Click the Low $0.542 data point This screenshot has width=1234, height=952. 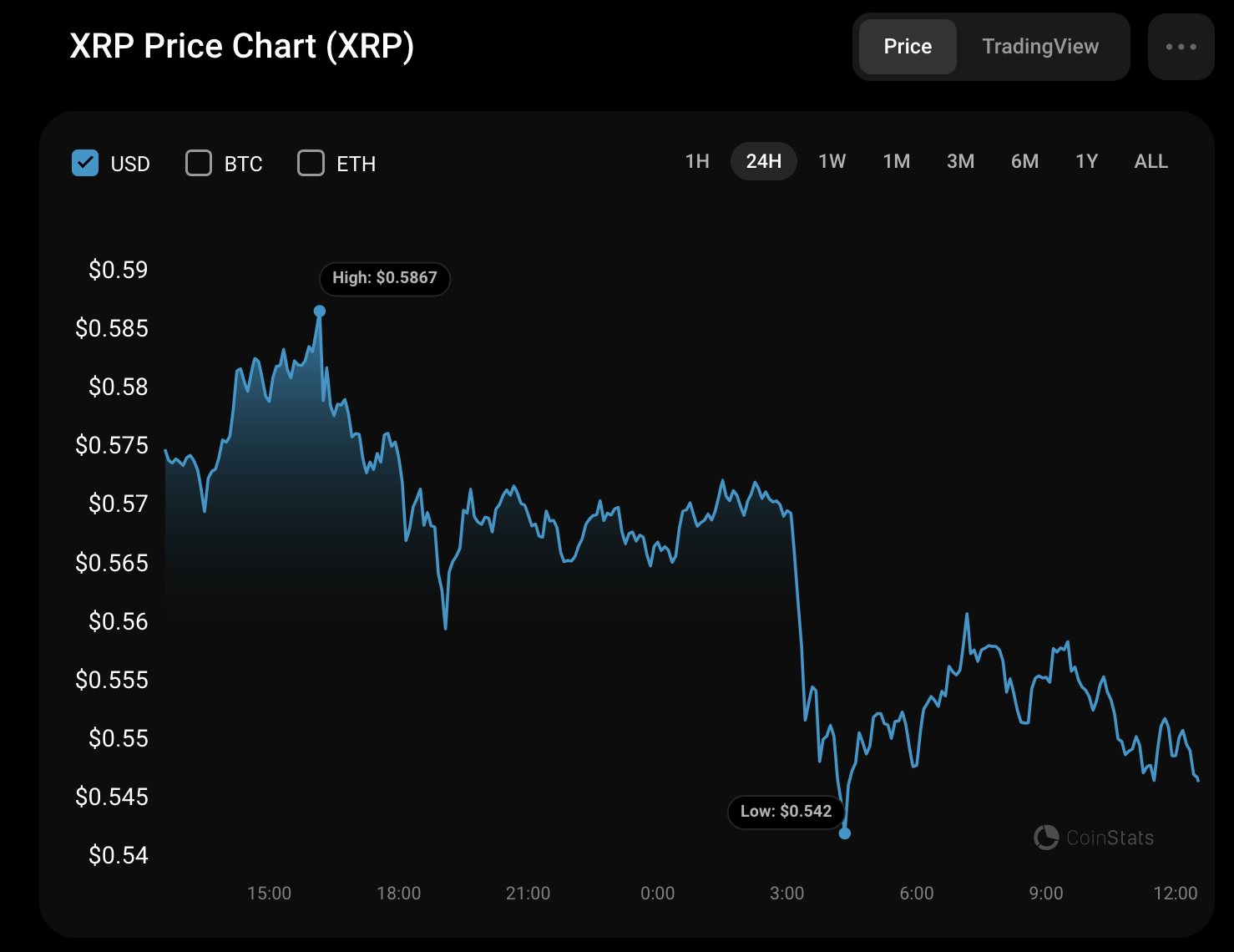tap(845, 833)
